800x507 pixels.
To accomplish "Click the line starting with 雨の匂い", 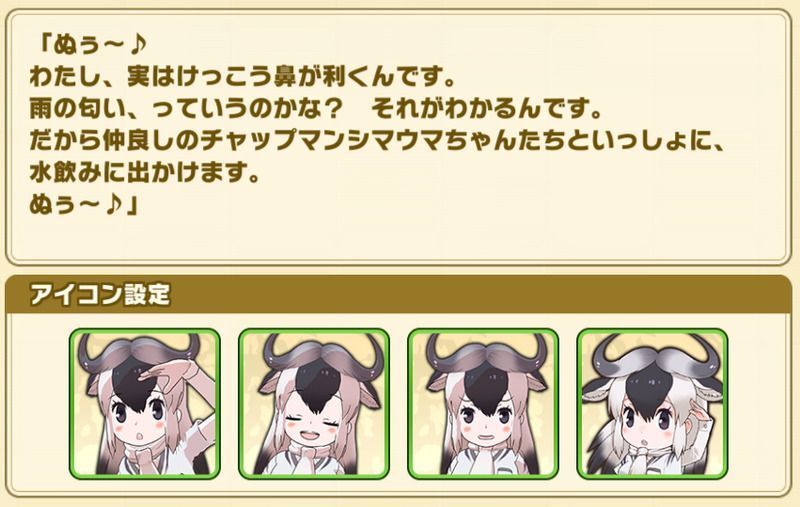I will coord(316,109).
